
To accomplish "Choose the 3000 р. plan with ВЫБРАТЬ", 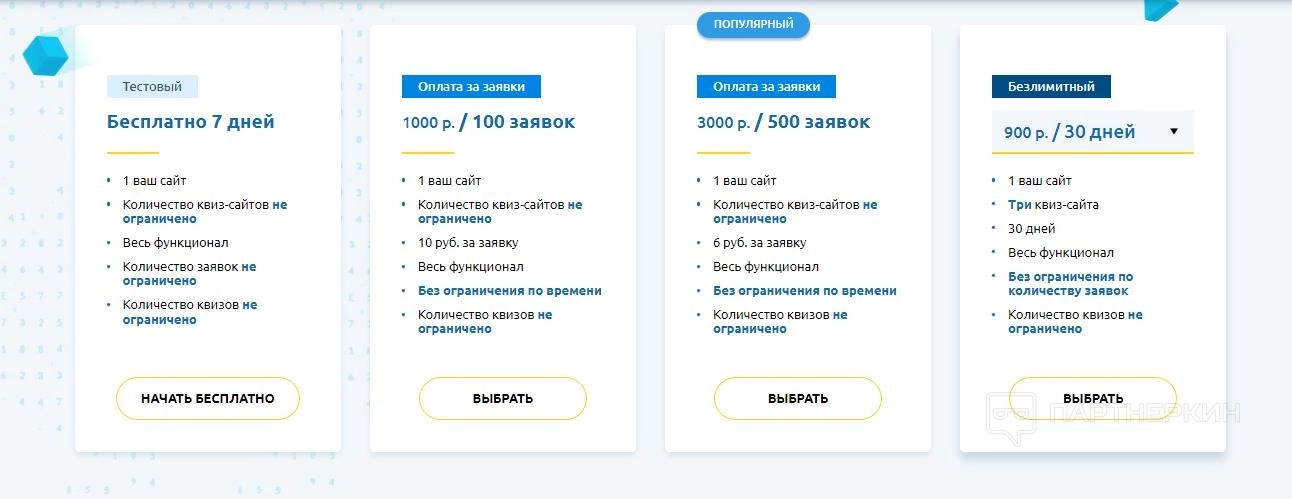I will (797, 398).
